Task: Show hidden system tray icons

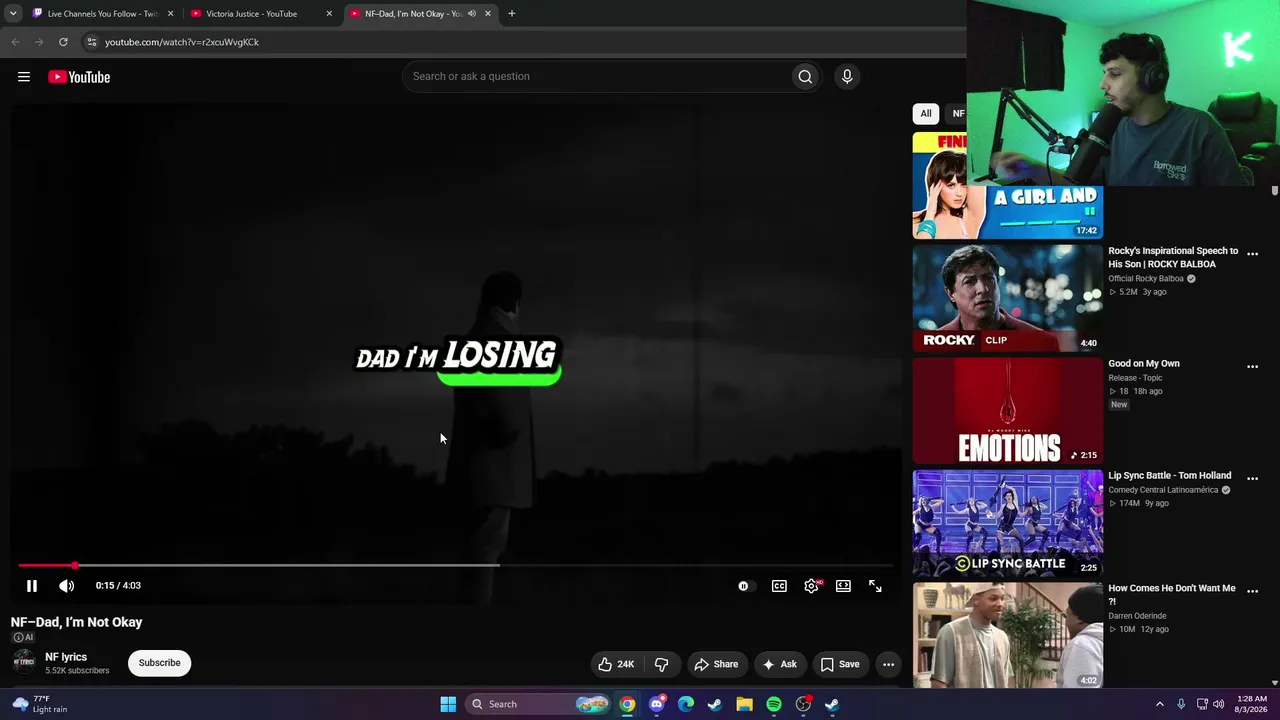Action: pos(1160,704)
